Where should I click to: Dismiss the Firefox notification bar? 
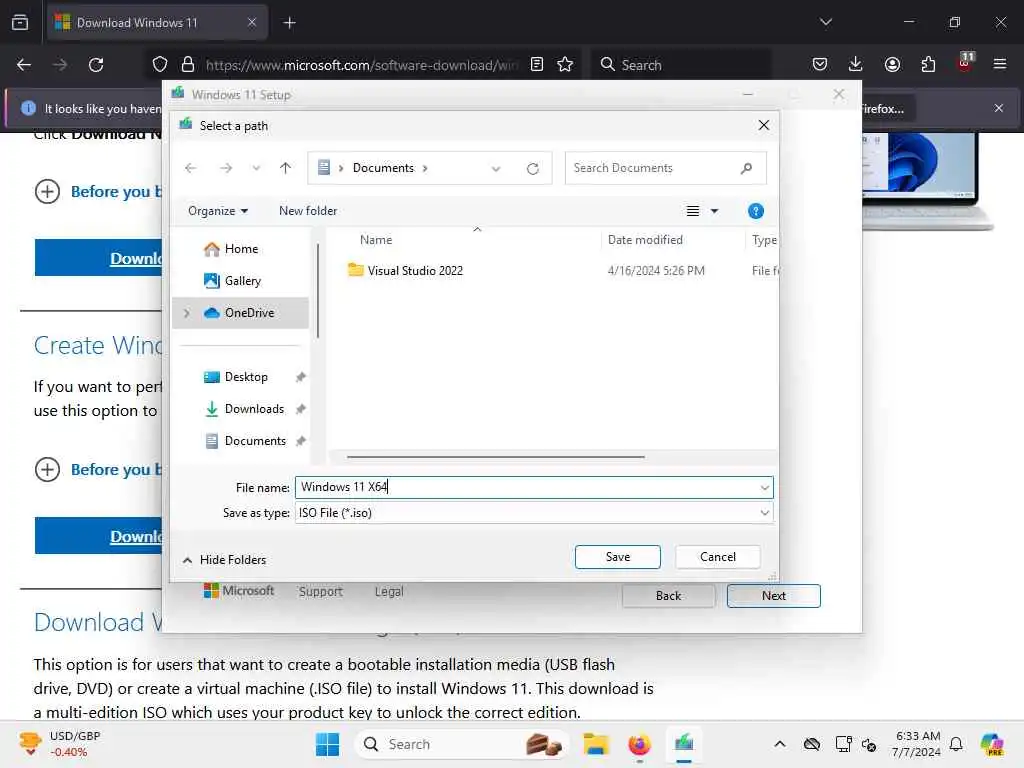click(x=999, y=108)
